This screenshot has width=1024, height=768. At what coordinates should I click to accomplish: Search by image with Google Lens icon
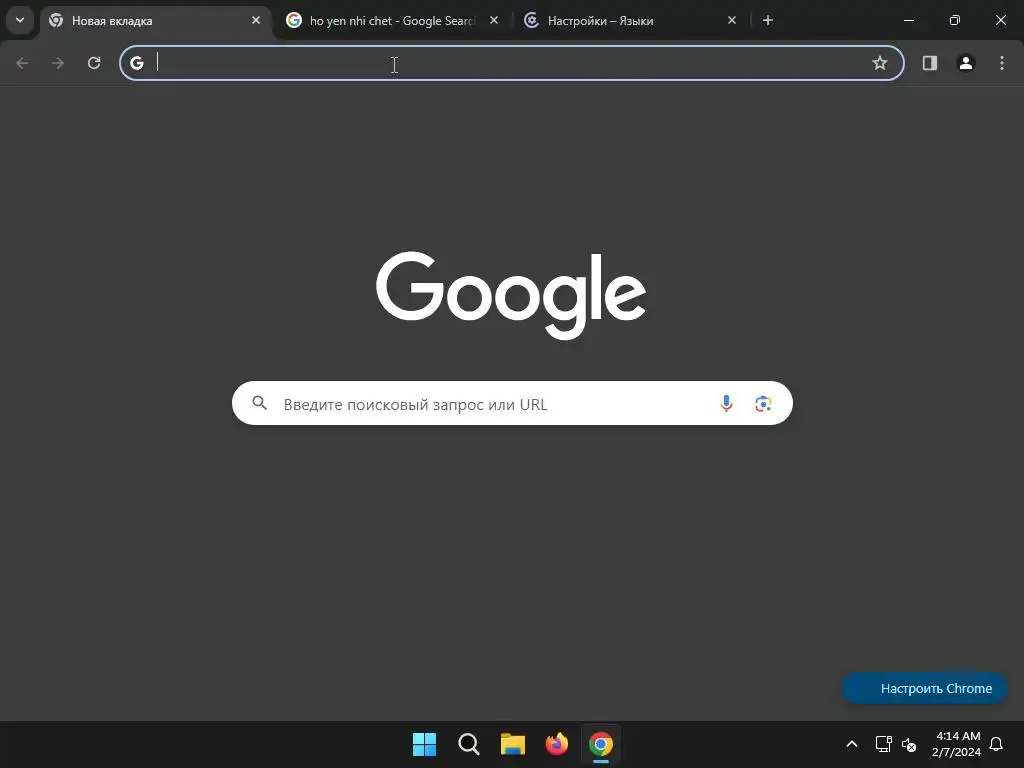[x=763, y=404]
